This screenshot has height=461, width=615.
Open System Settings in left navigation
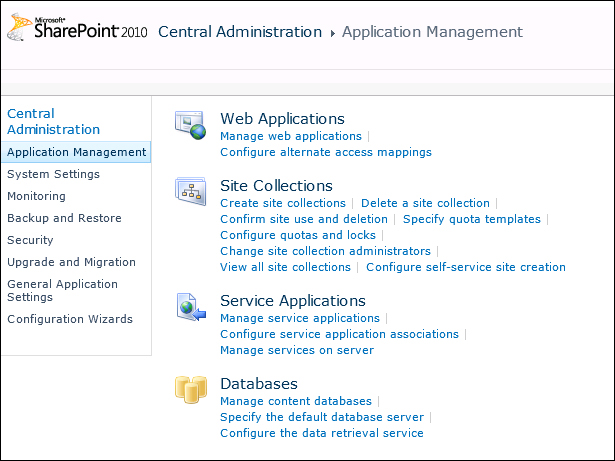pos(53,174)
